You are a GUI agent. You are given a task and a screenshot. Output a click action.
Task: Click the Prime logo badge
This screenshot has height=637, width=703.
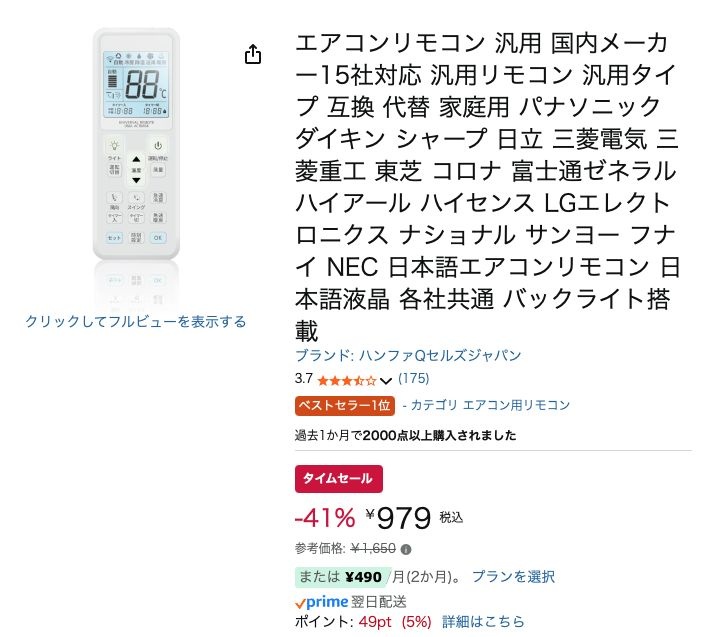322,602
